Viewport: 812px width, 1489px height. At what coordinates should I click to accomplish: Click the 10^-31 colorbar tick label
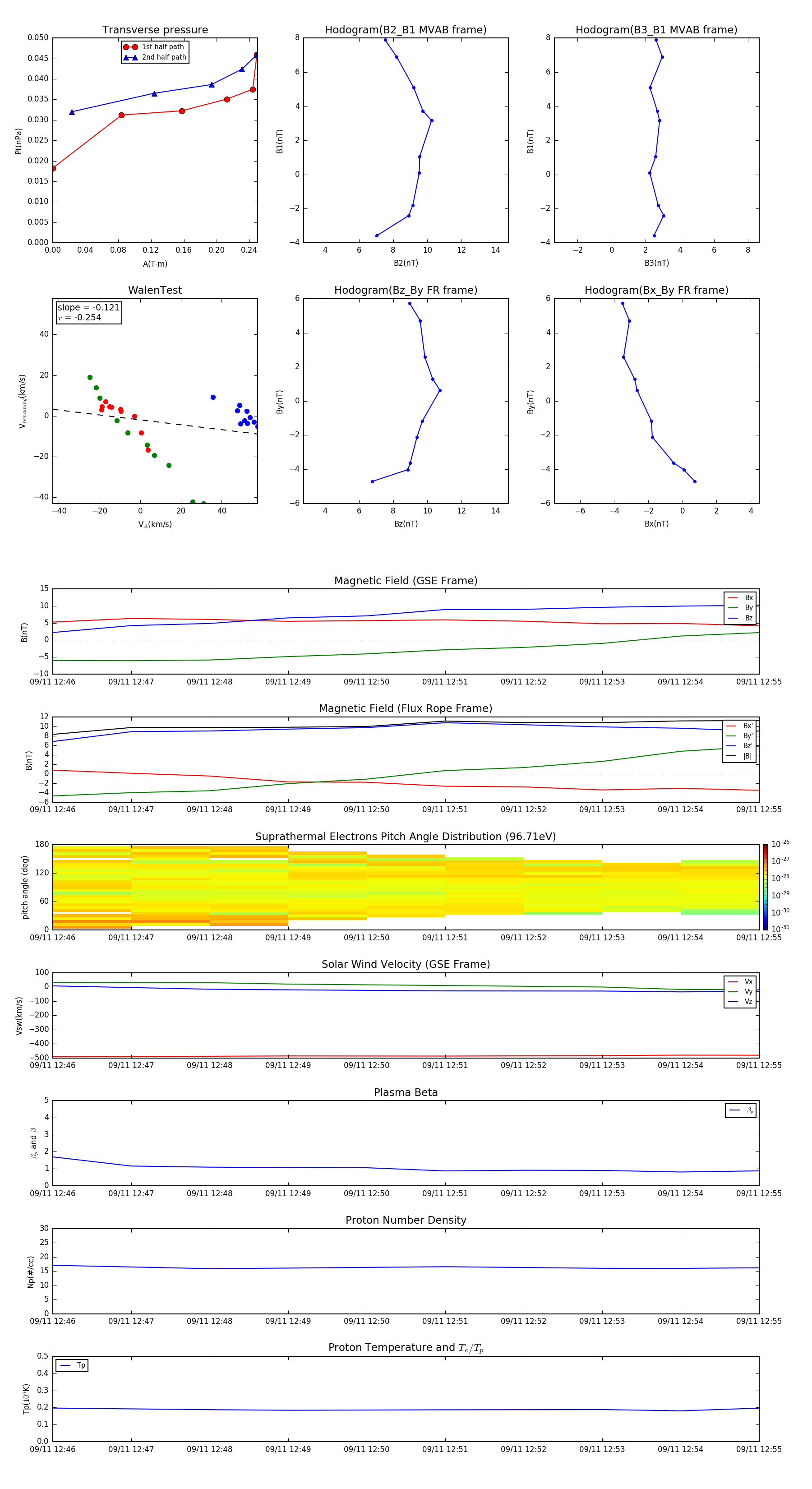pyautogui.click(x=780, y=929)
